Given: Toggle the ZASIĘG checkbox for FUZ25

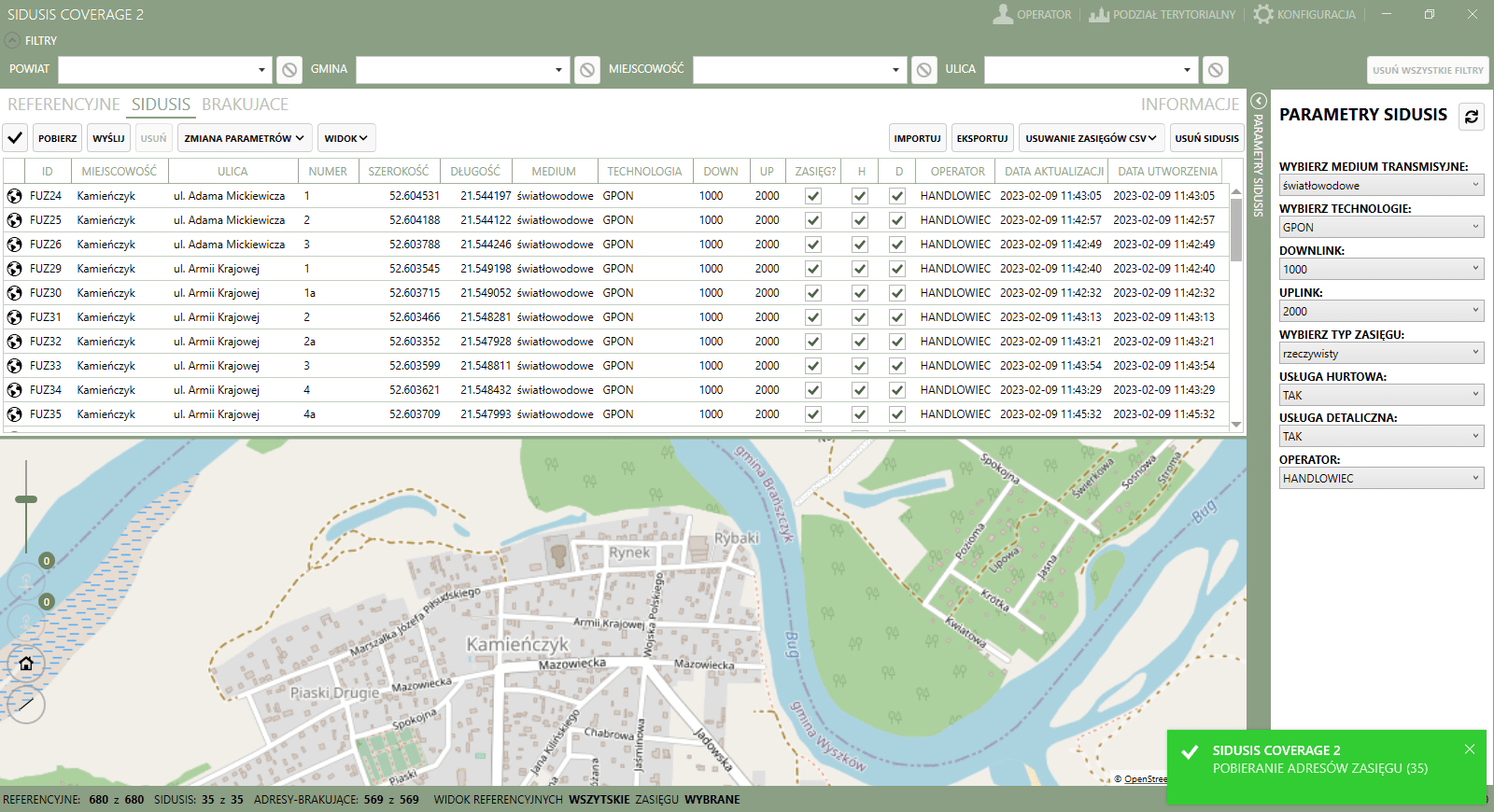Looking at the screenshot, I should (813, 220).
